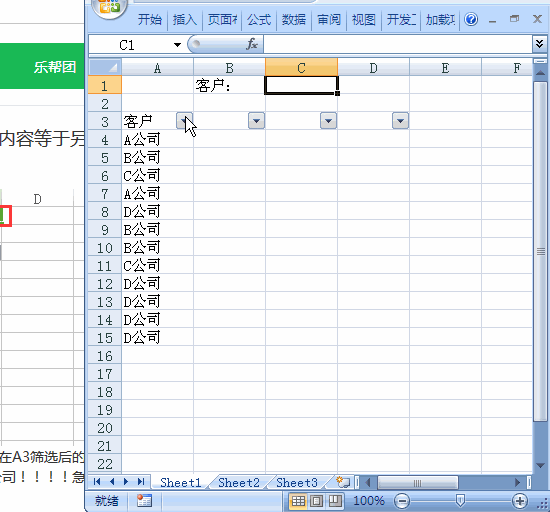The width and height of the screenshot is (550, 512).
Task: Click cell A6 containing C公司
Action: (x=157, y=175)
